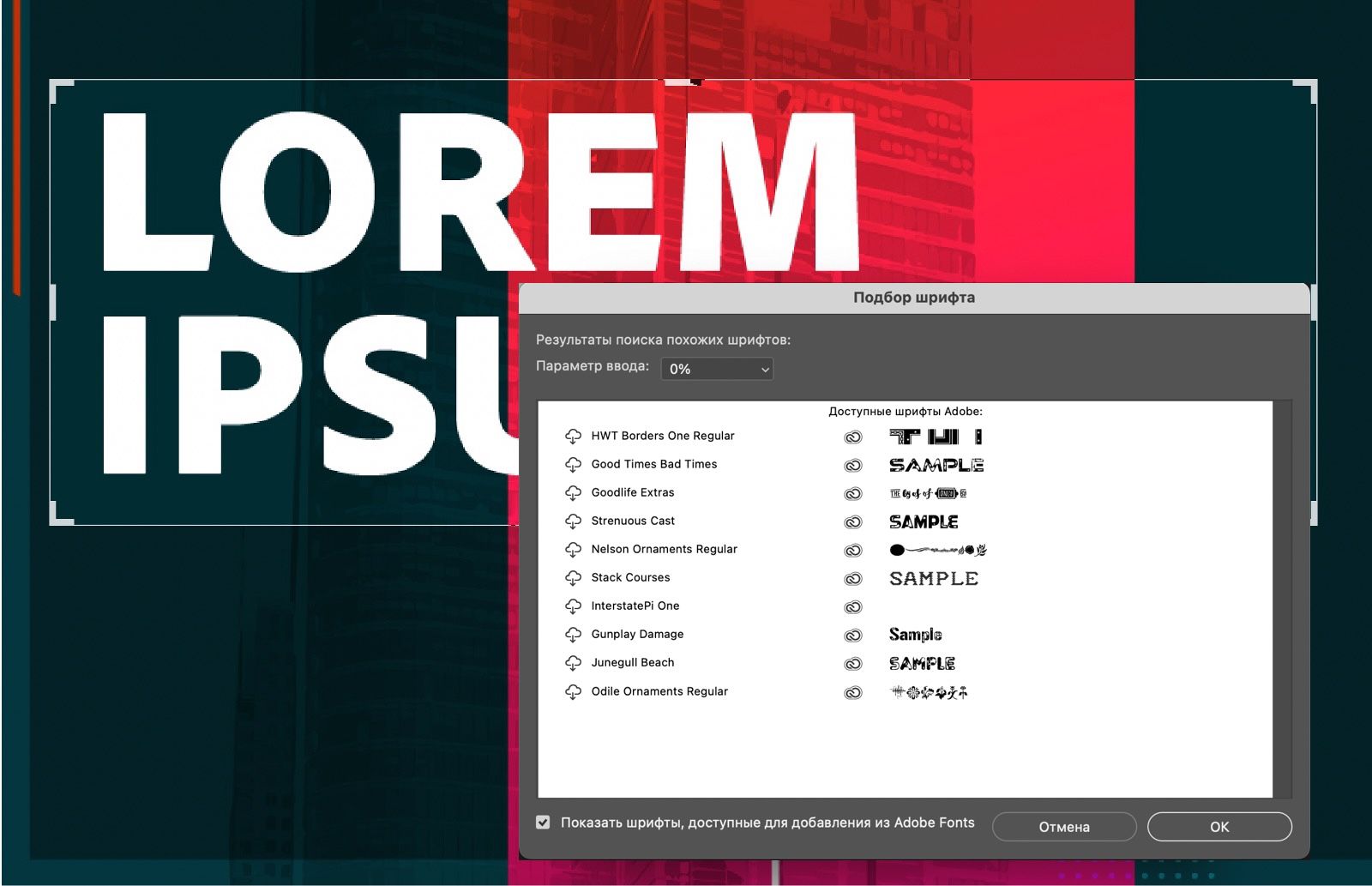Image resolution: width=1372 pixels, height=886 pixels.
Task: Uncheck show fonts available from Adobe Fonts
Action: (543, 823)
